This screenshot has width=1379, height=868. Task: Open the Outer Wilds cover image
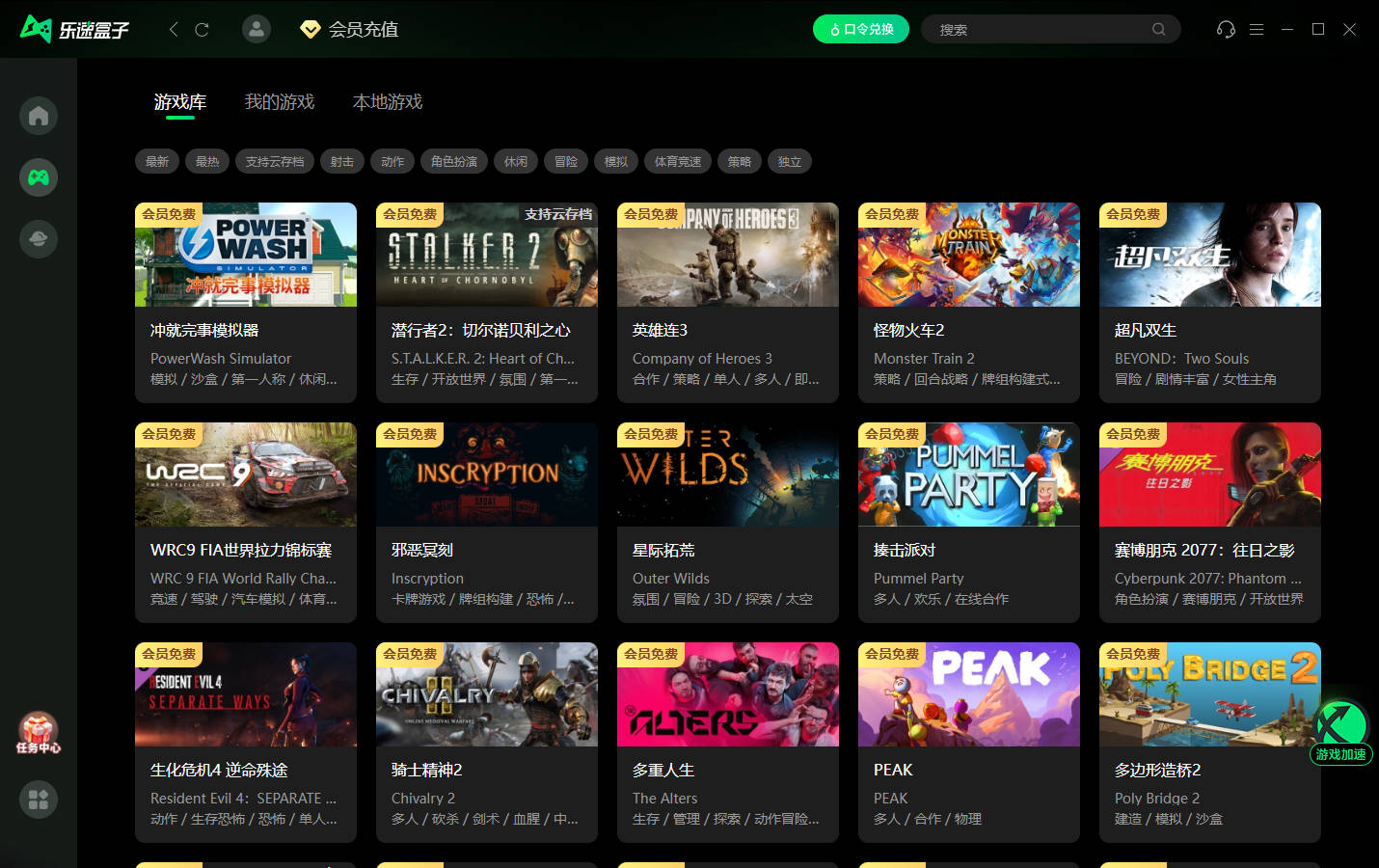[x=728, y=475]
